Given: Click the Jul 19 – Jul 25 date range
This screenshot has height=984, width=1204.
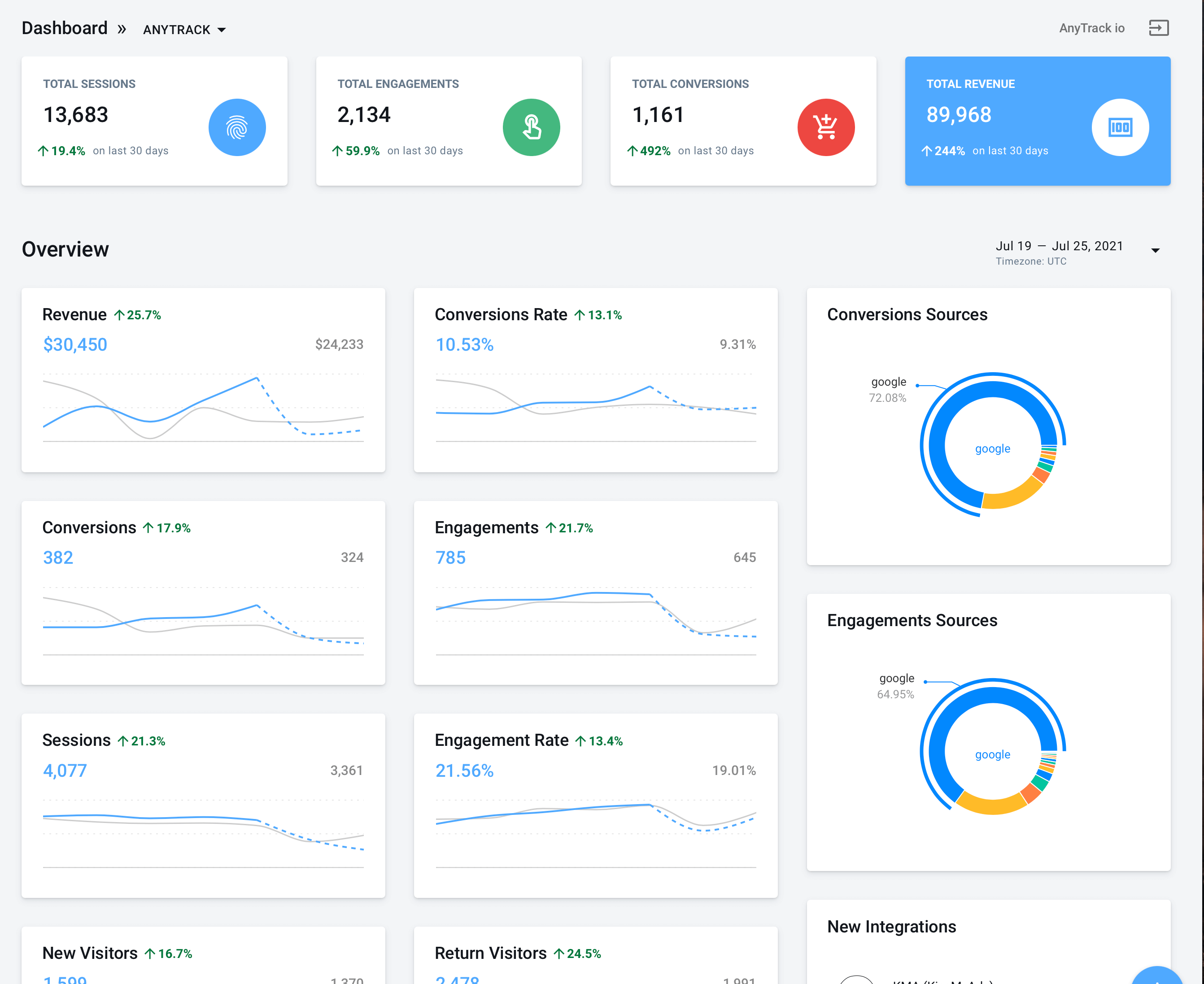Looking at the screenshot, I should (x=1059, y=246).
